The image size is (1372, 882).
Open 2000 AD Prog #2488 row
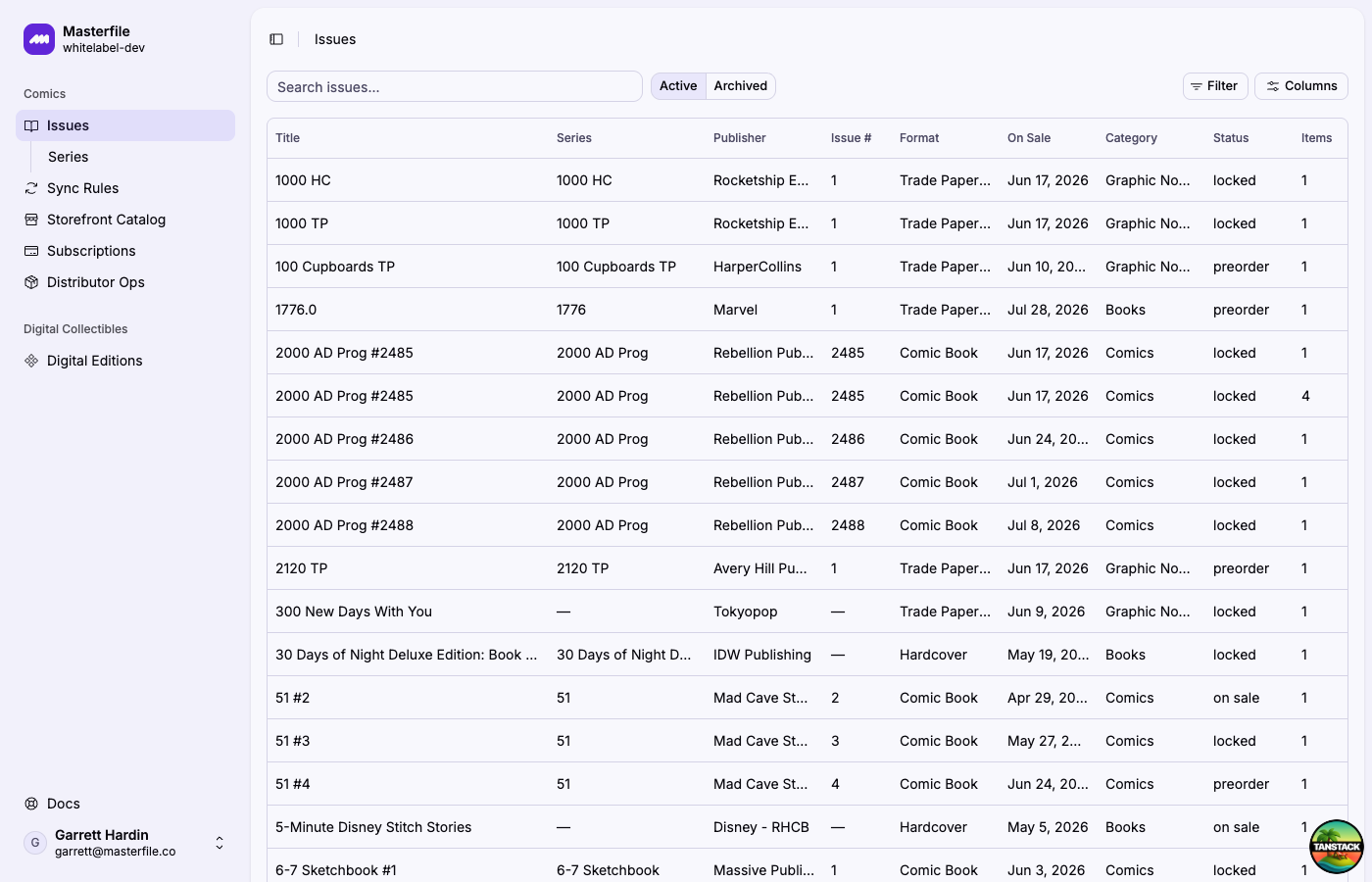pyautogui.click(x=807, y=525)
